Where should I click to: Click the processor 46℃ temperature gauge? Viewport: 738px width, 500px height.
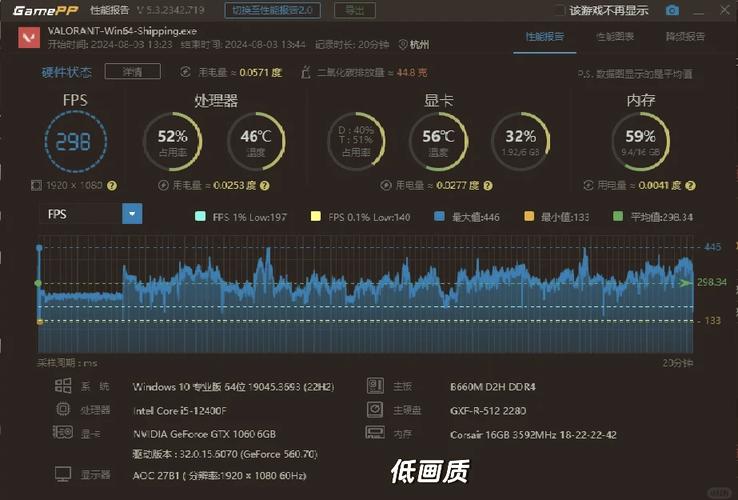click(x=256, y=142)
